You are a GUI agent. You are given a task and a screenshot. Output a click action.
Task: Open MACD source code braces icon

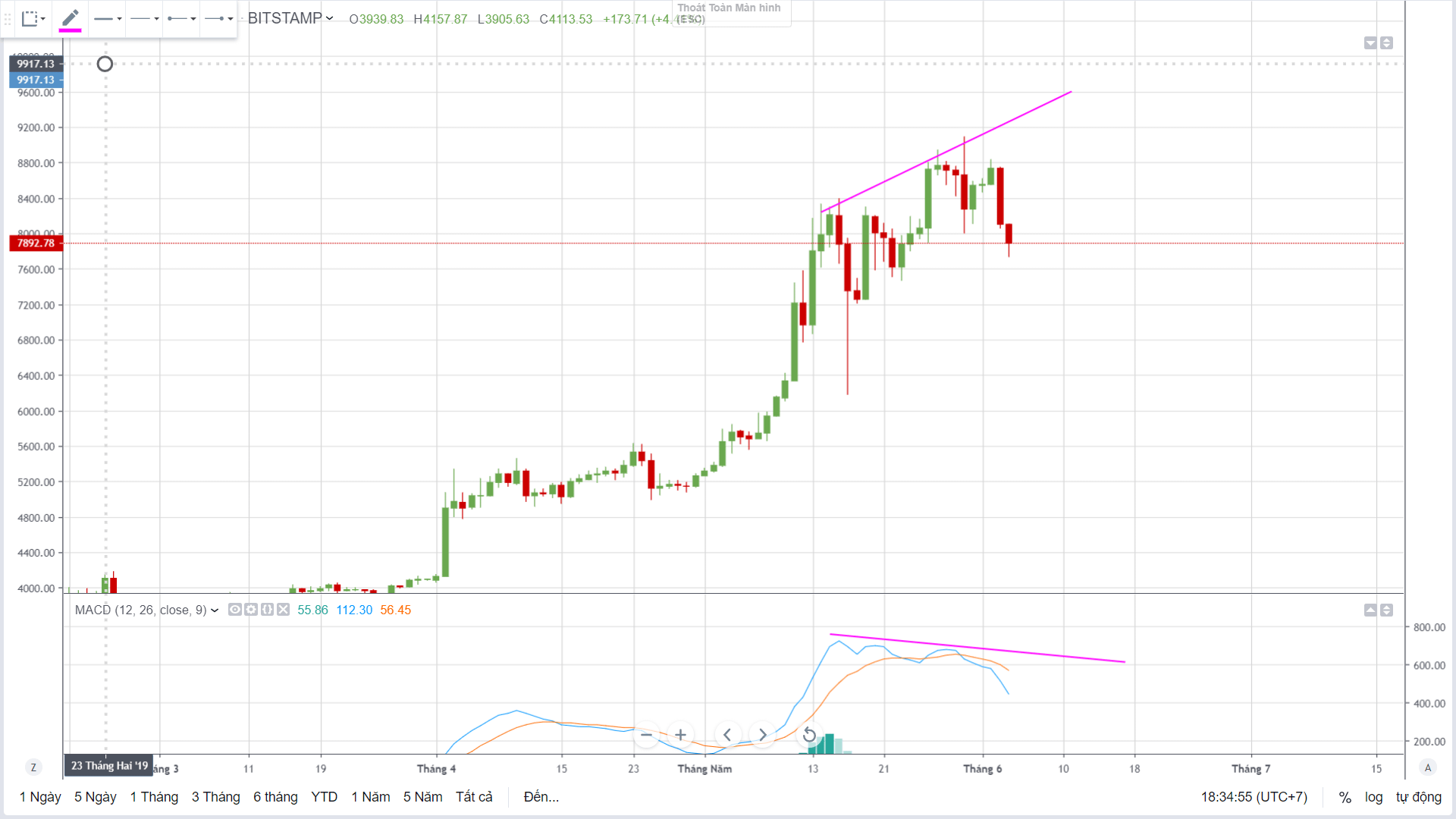[x=267, y=610]
